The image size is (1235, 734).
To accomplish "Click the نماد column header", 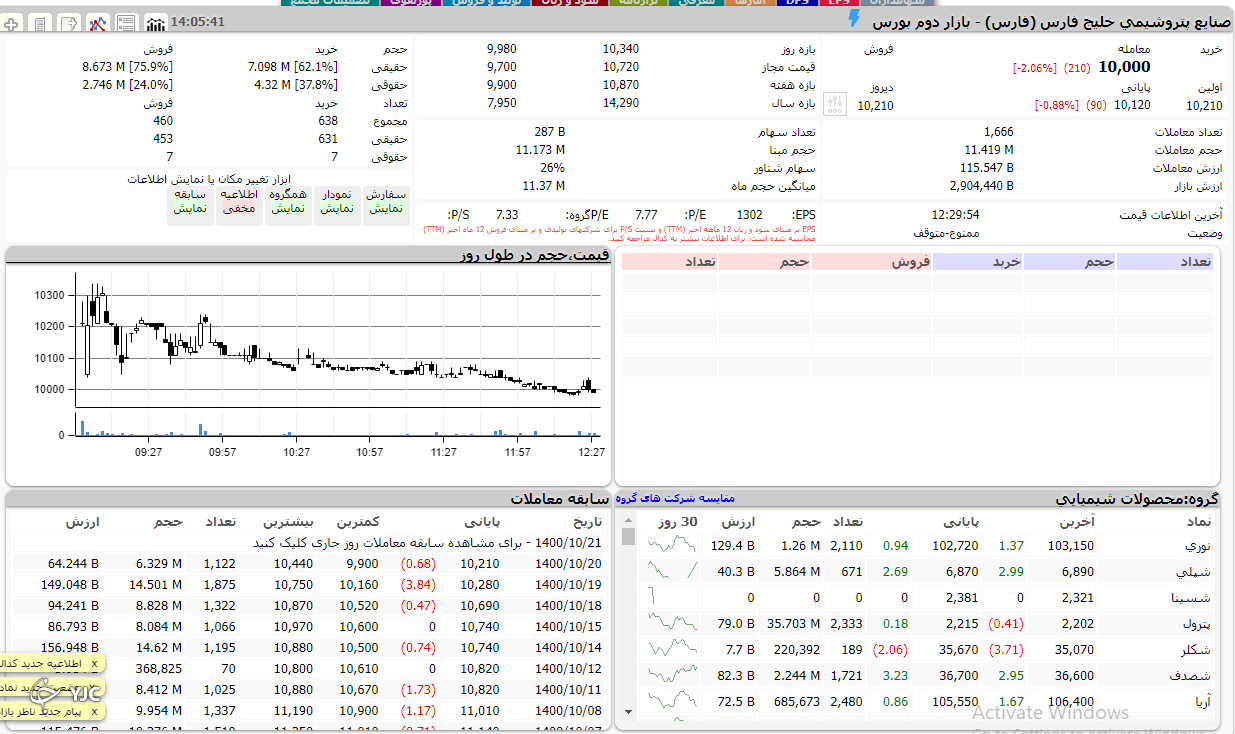I will point(1198,522).
